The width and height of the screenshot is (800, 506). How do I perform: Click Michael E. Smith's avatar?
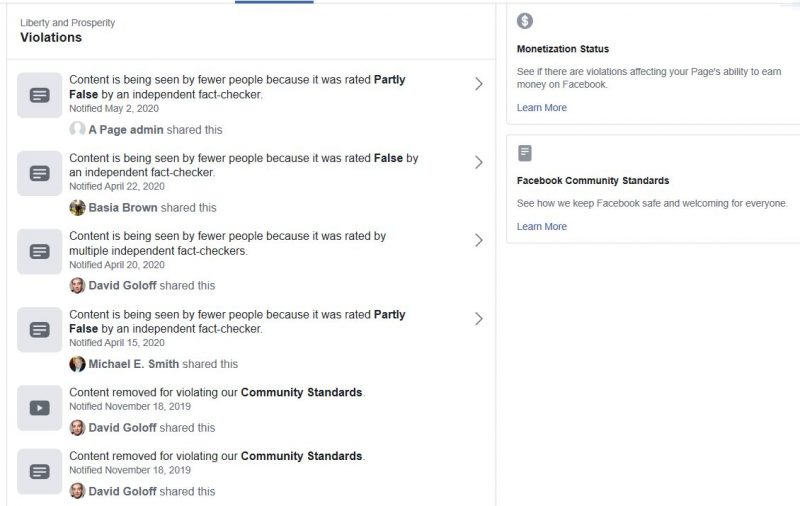click(x=78, y=364)
